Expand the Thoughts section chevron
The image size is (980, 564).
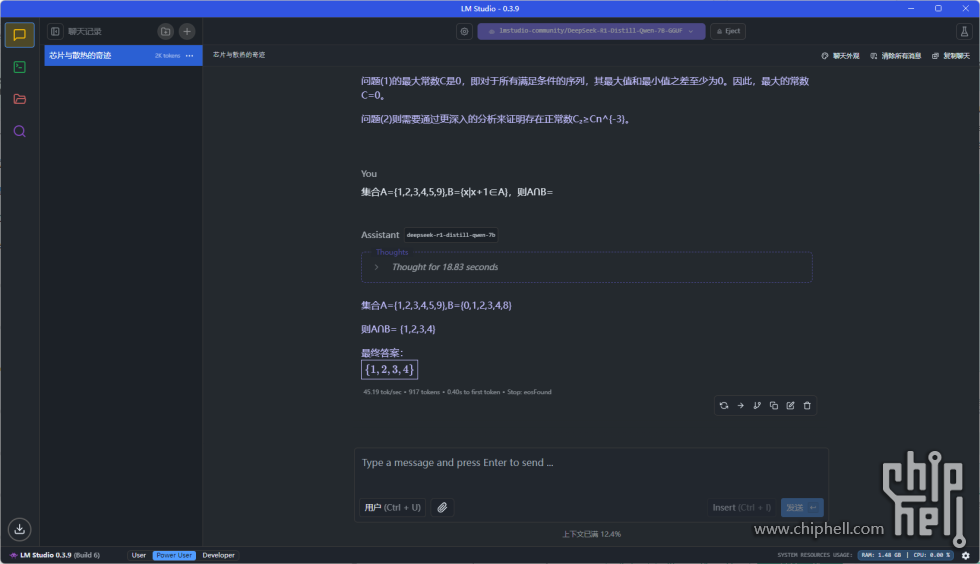(x=376, y=267)
